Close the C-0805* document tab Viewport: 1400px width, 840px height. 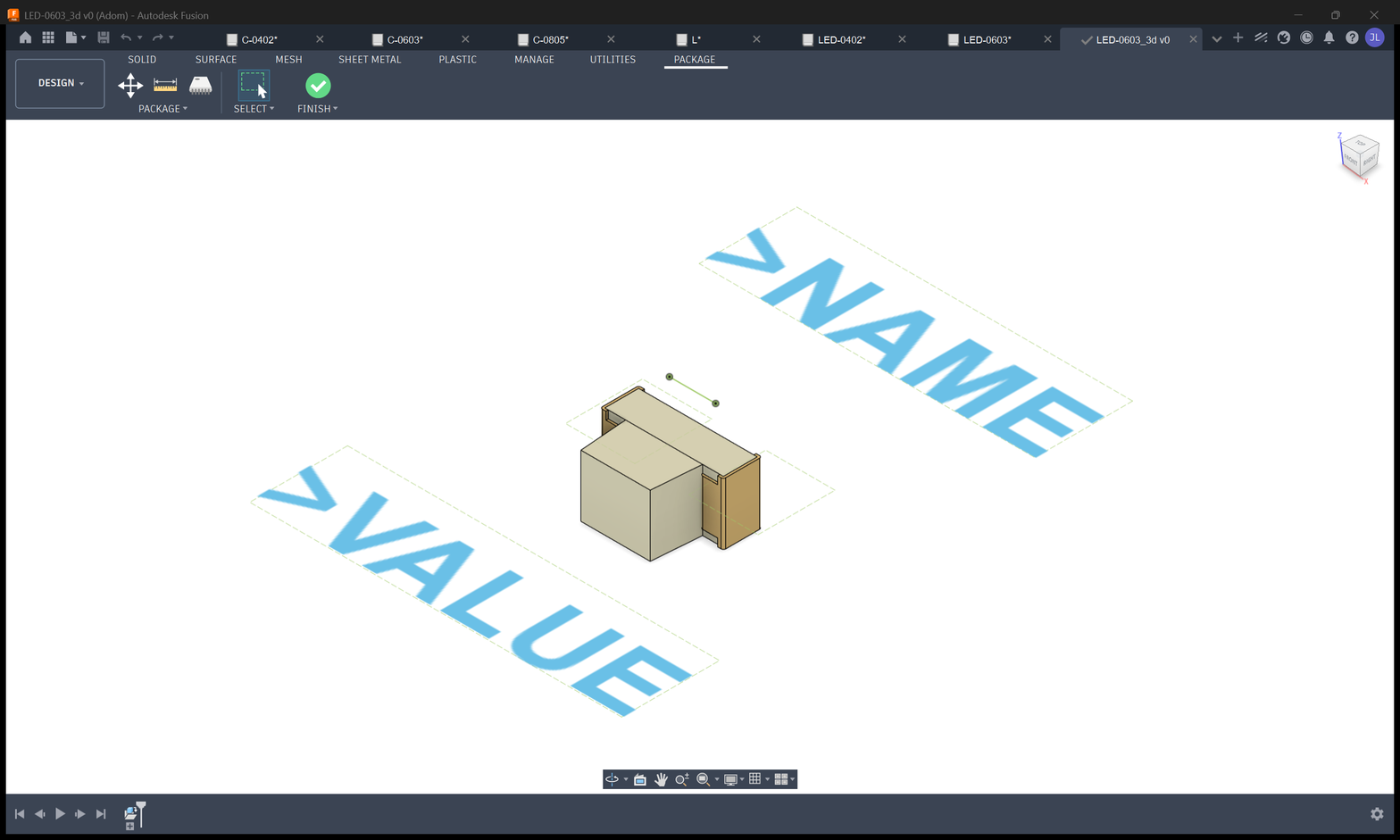[611, 39]
